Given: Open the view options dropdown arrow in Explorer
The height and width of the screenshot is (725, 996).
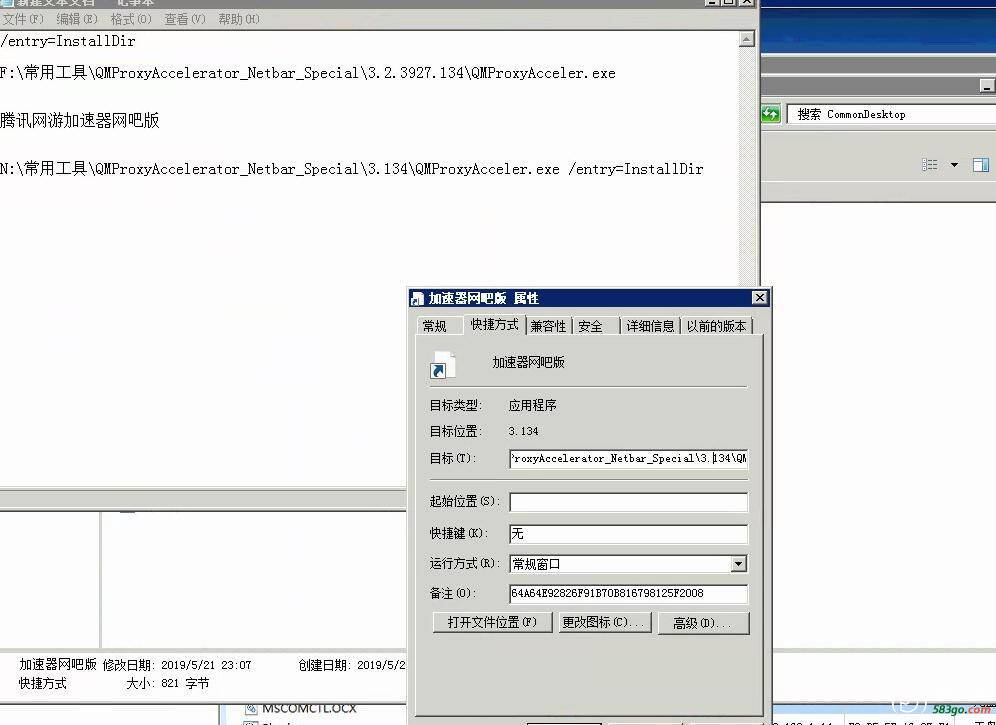Looking at the screenshot, I should tap(954, 165).
